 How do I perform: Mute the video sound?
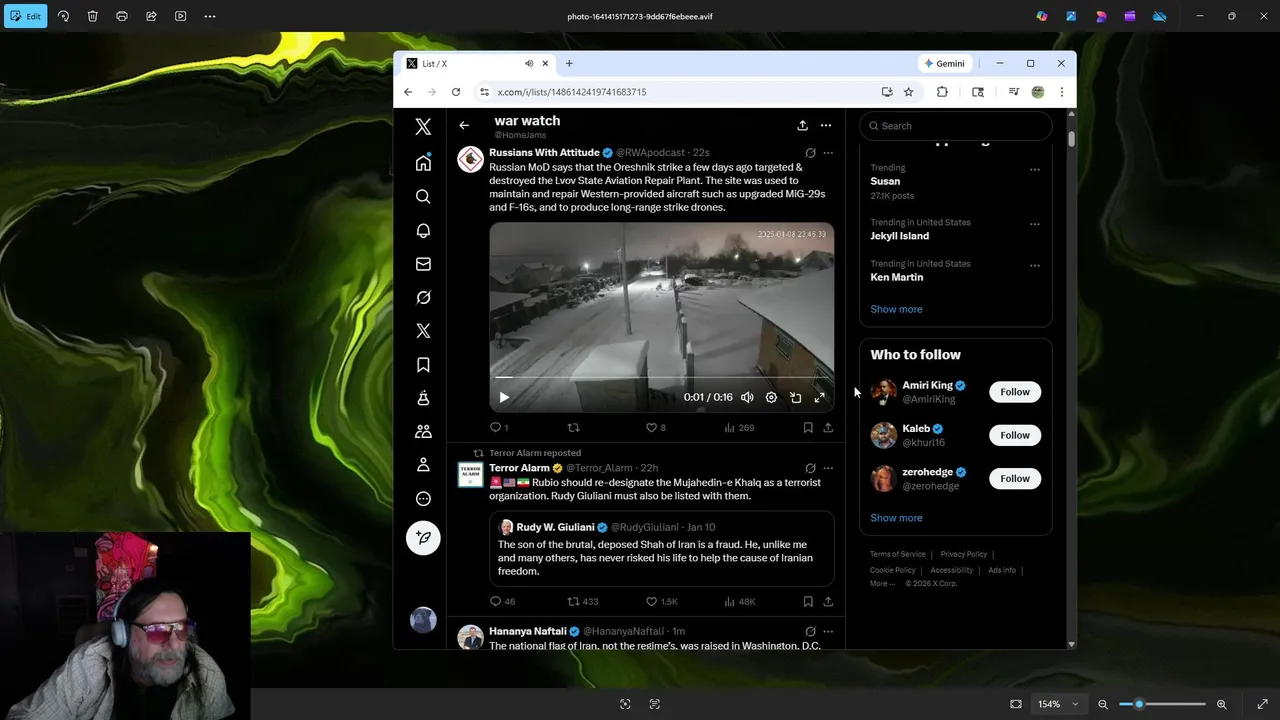point(747,397)
